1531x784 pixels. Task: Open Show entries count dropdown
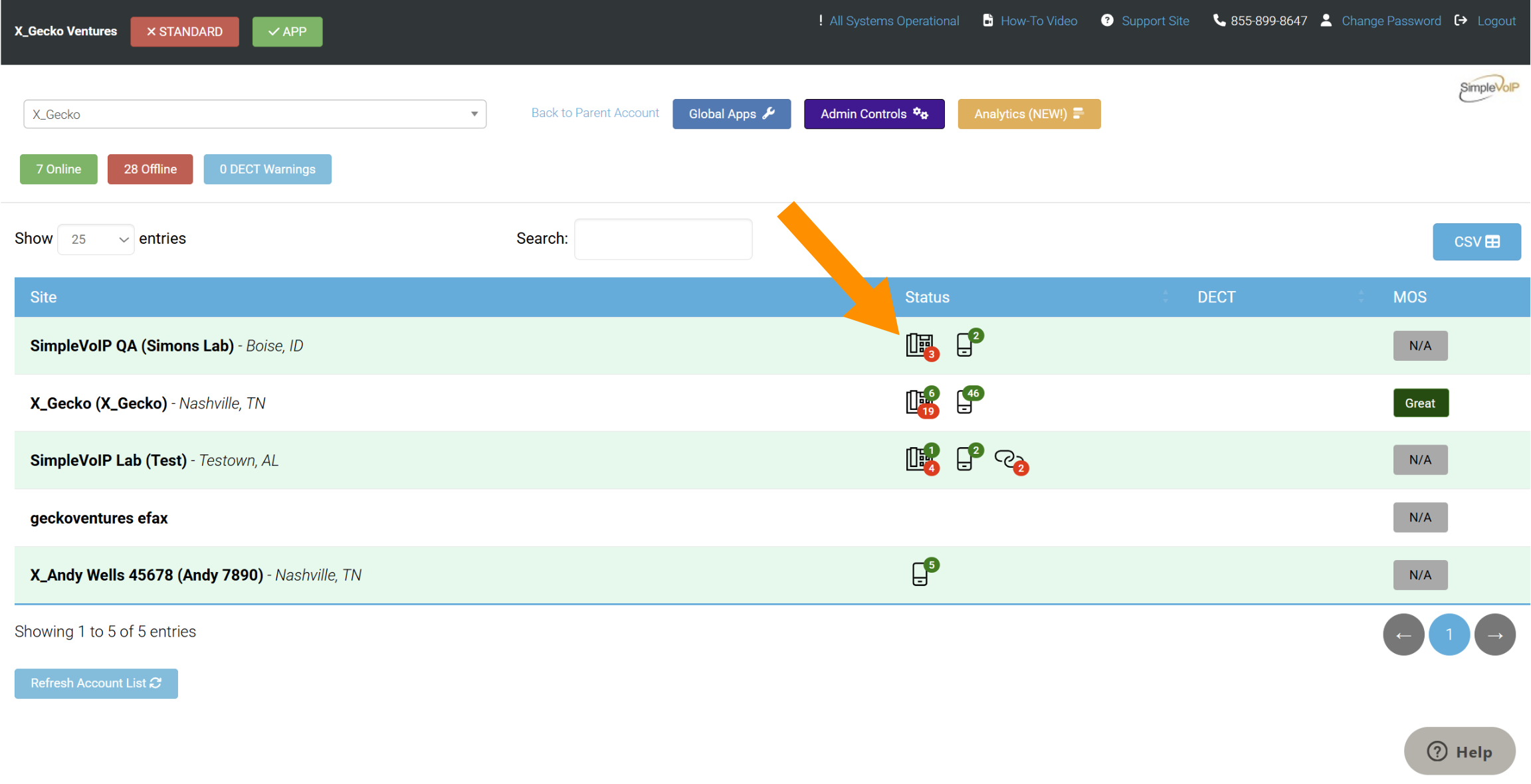coord(96,239)
